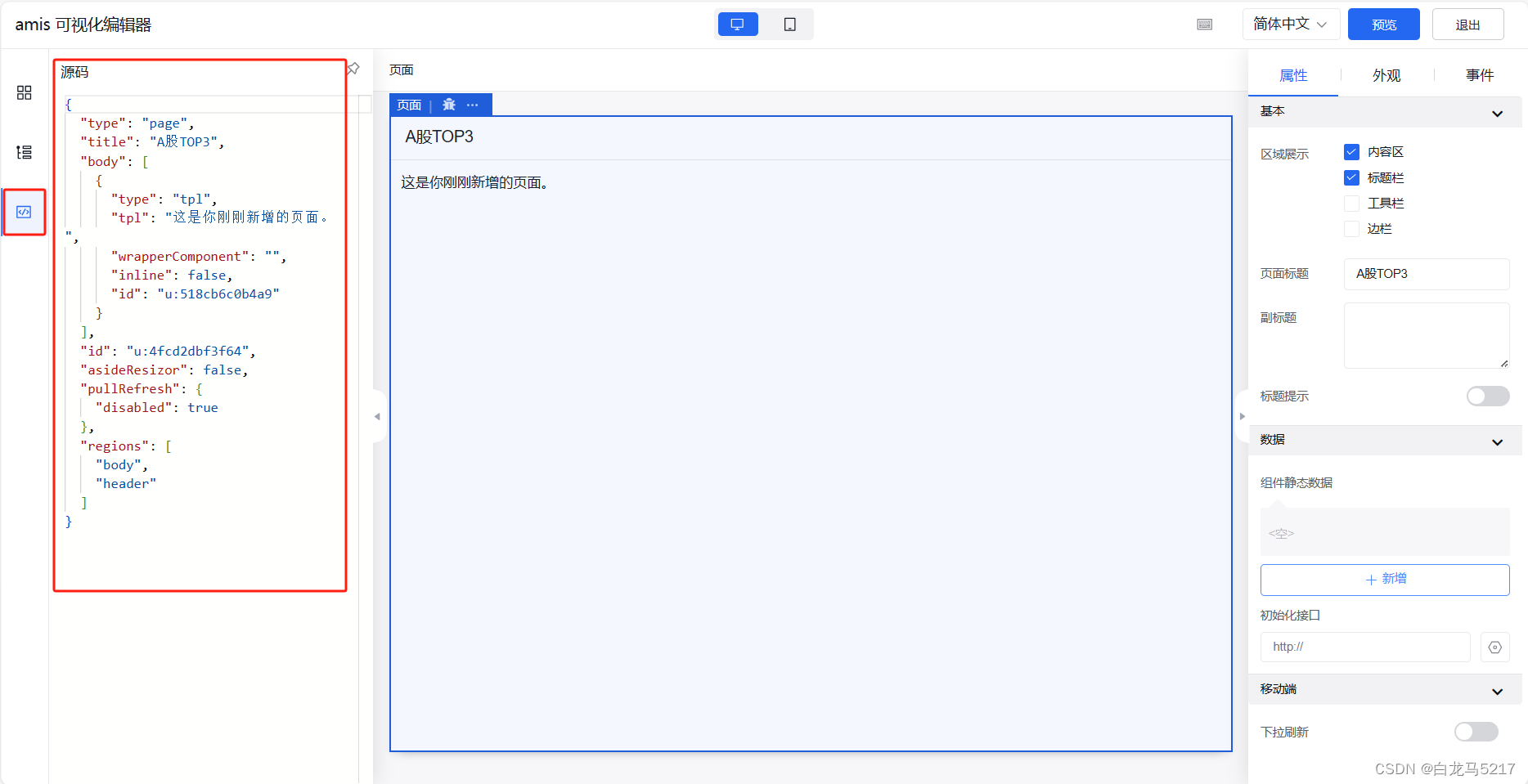The height and width of the screenshot is (784, 1528).
Task: Click the 预览 button
Action: coord(1384,25)
